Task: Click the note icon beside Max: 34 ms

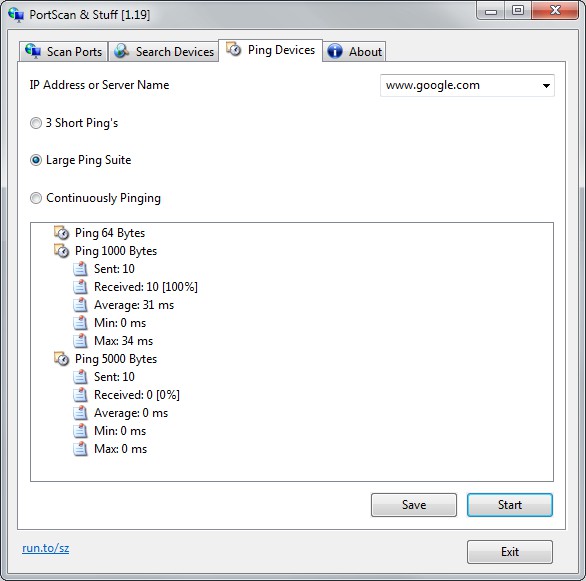Action: (x=80, y=340)
